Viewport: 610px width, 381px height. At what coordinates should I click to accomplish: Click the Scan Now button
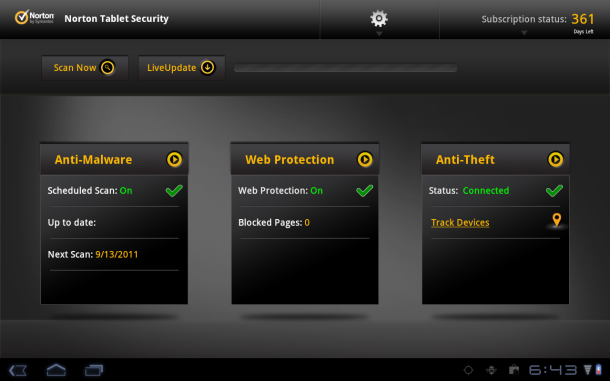coord(85,68)
